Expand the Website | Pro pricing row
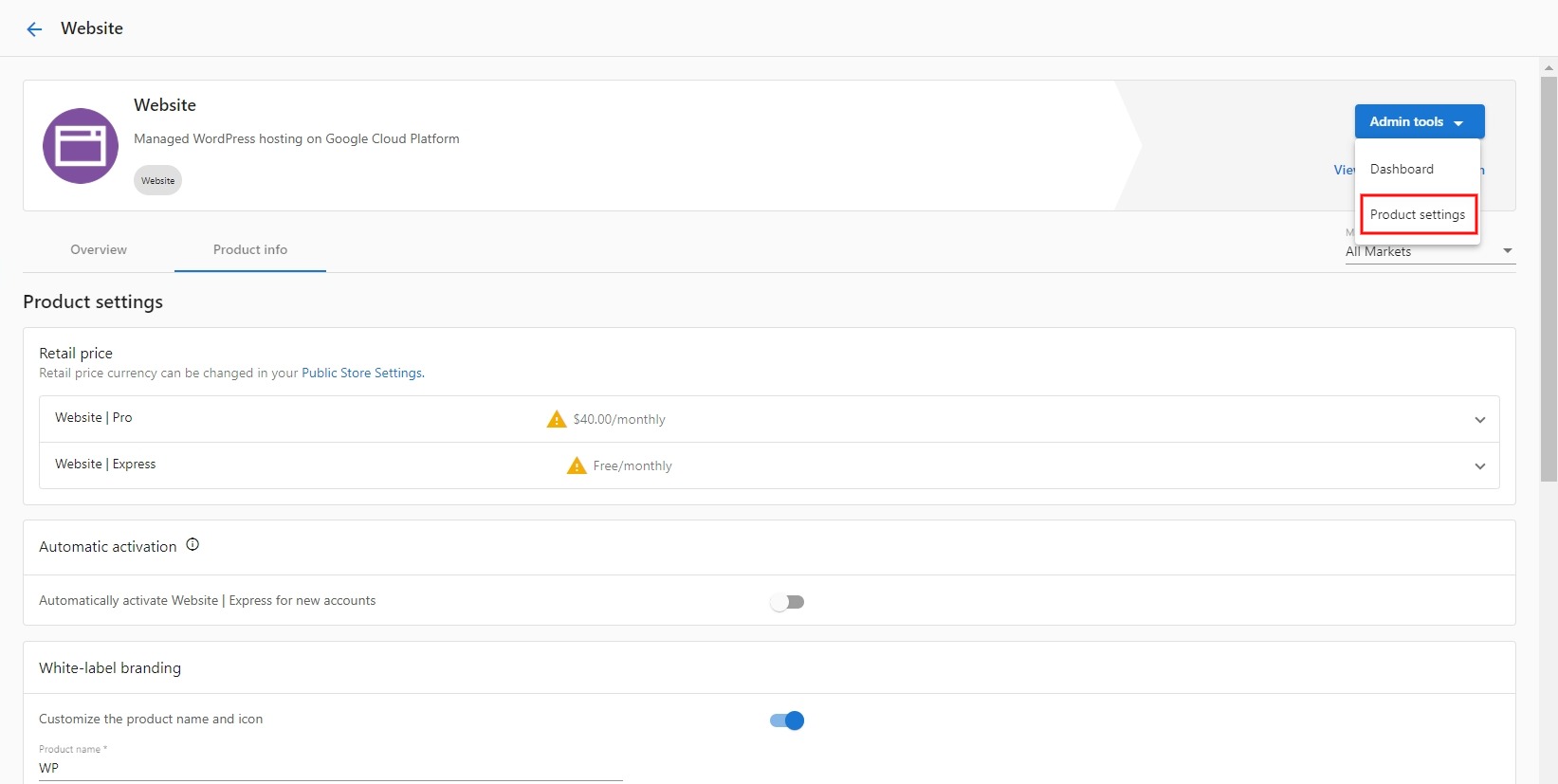The width and height of the screenshot is (1558, 784). (x=769, y=419)
